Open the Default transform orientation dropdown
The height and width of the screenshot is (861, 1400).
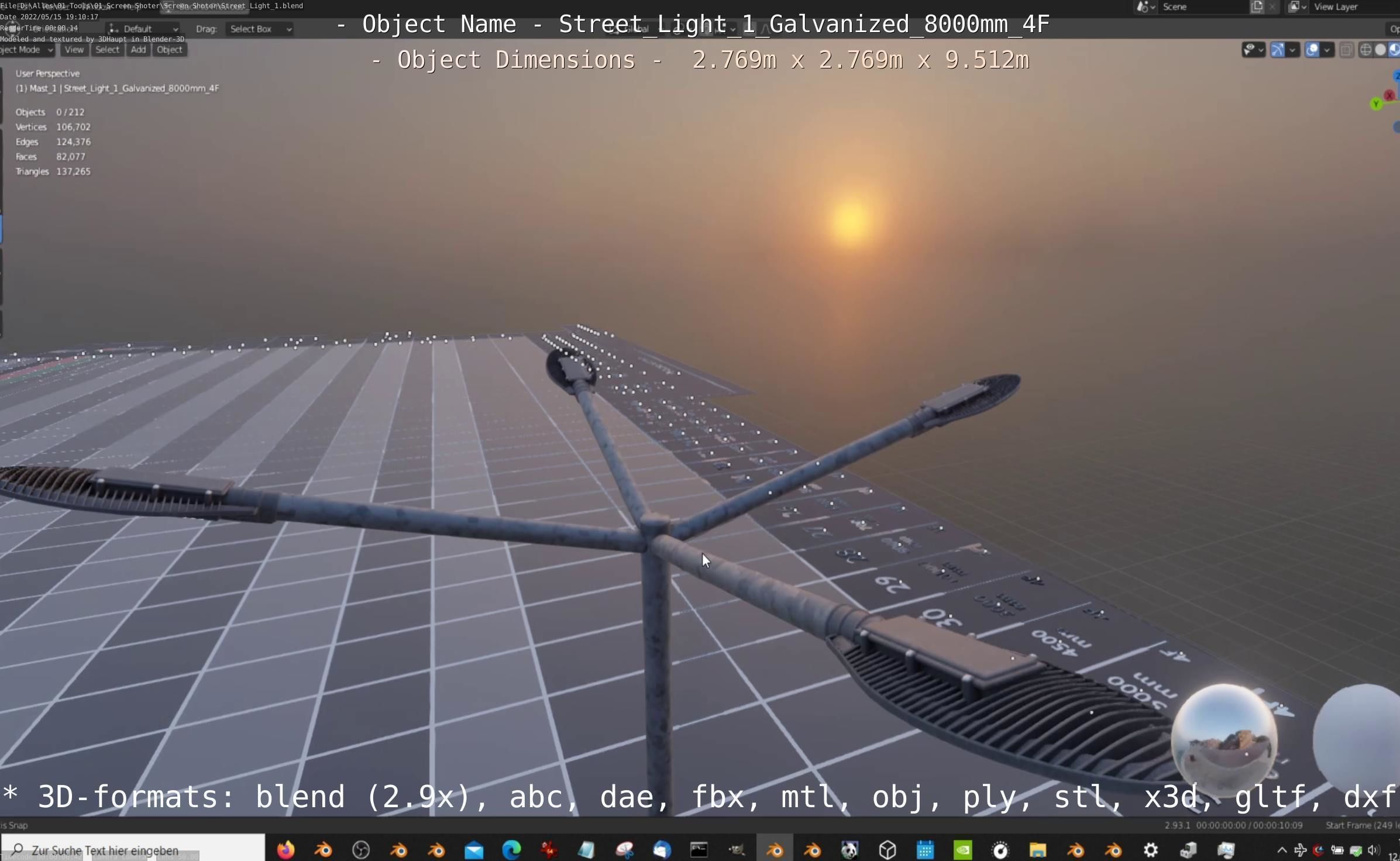(x=143, y=29)
